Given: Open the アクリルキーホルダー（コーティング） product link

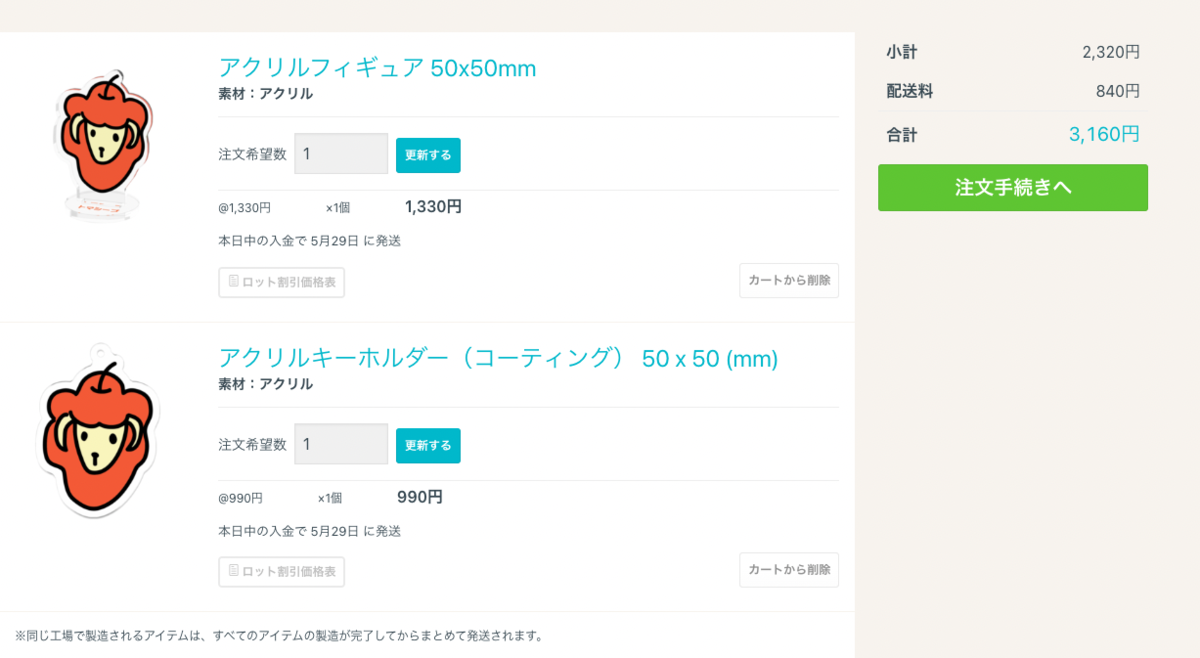Looking at the screenshot, I should 498,358.
